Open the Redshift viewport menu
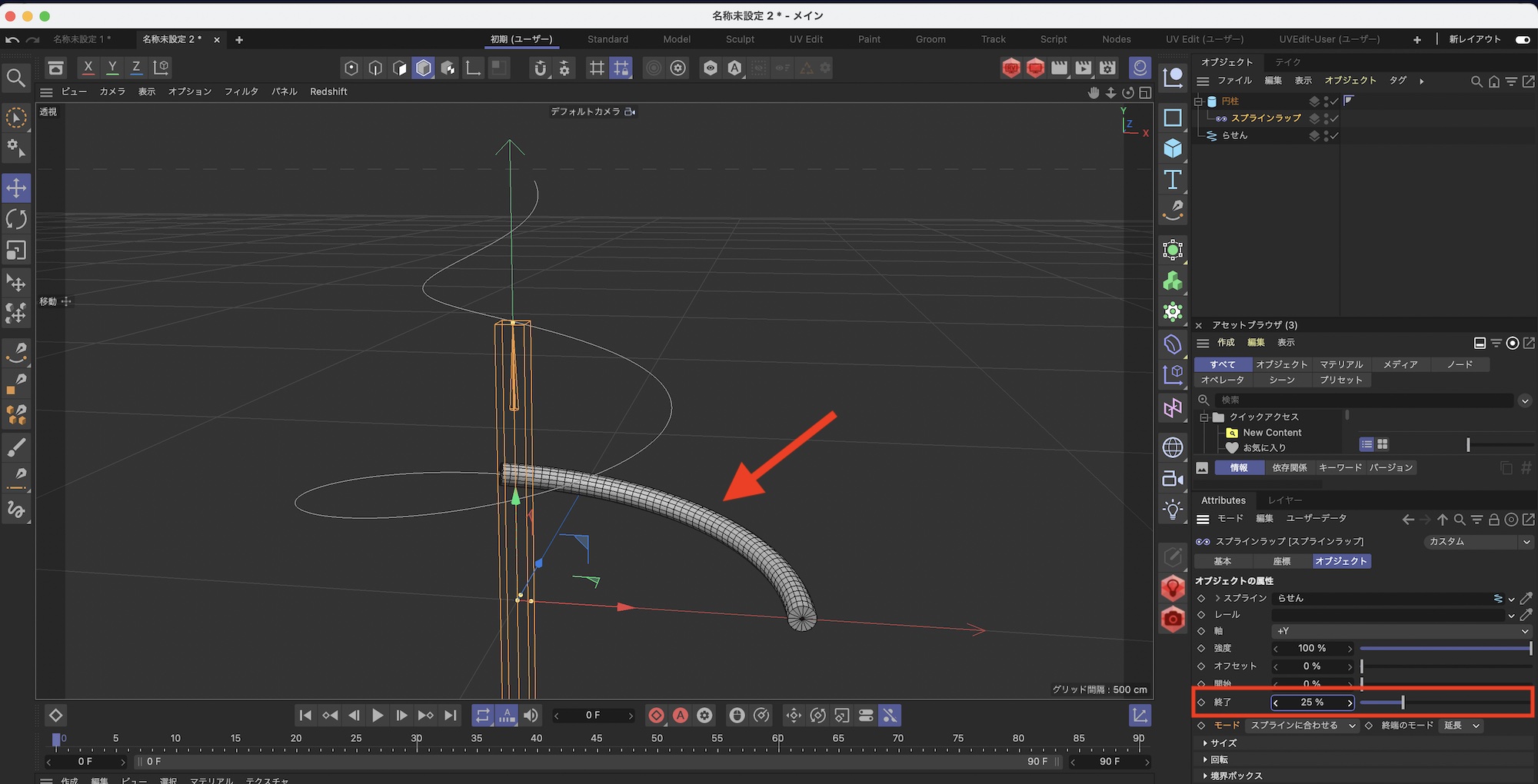Image resolution: width=1538 pixels, height=784 pixels. pos(328,91)
